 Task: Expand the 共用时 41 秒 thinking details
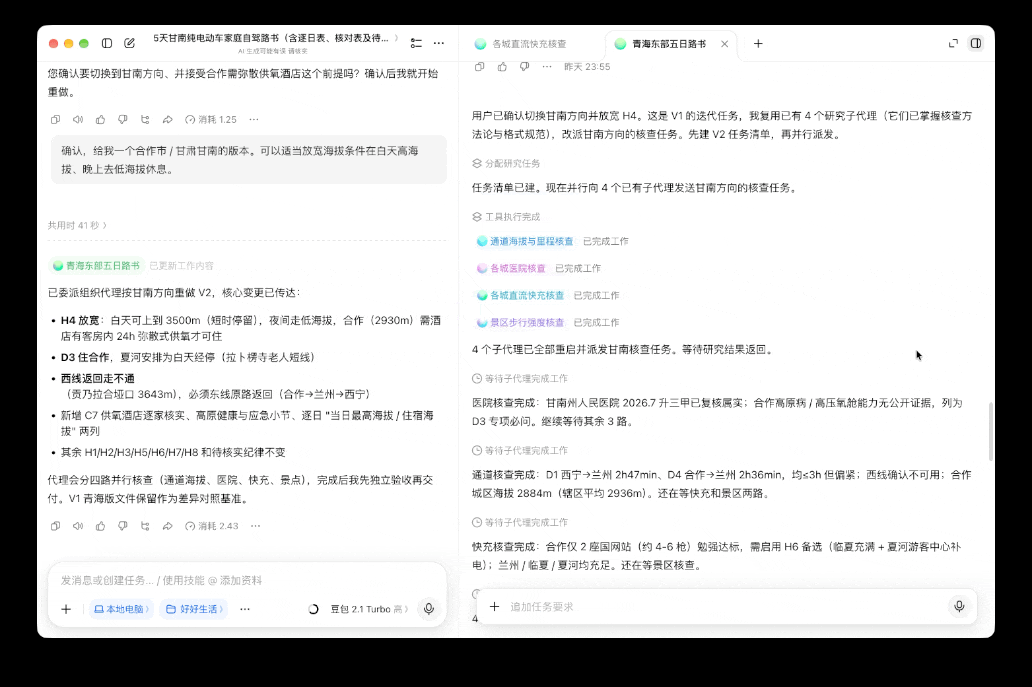pyautogui.click(x=77, y=225)
